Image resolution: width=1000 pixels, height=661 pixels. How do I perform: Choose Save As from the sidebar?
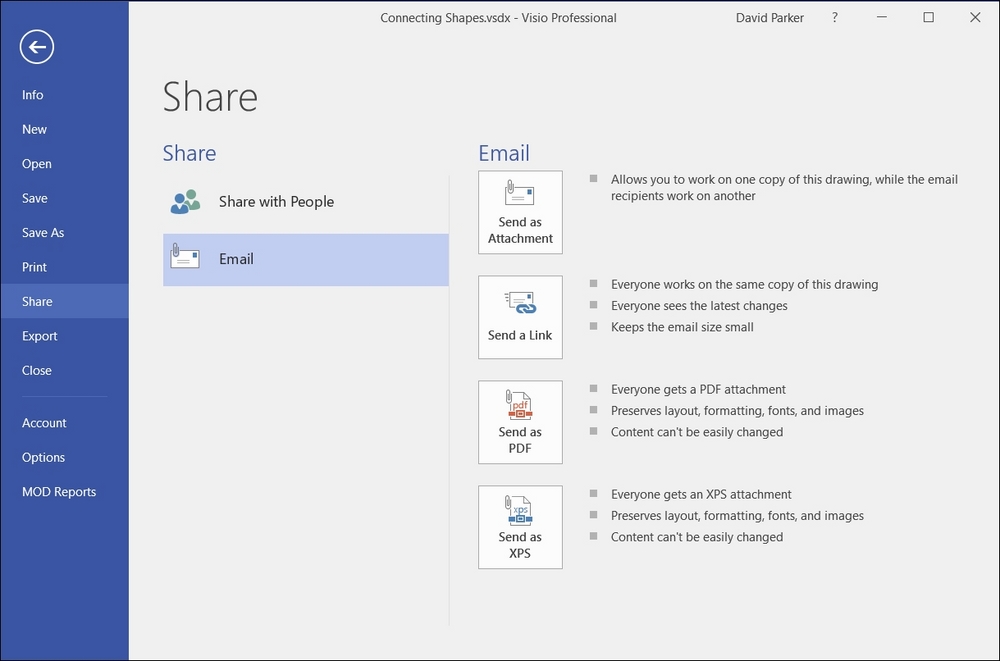click(64, 232)
